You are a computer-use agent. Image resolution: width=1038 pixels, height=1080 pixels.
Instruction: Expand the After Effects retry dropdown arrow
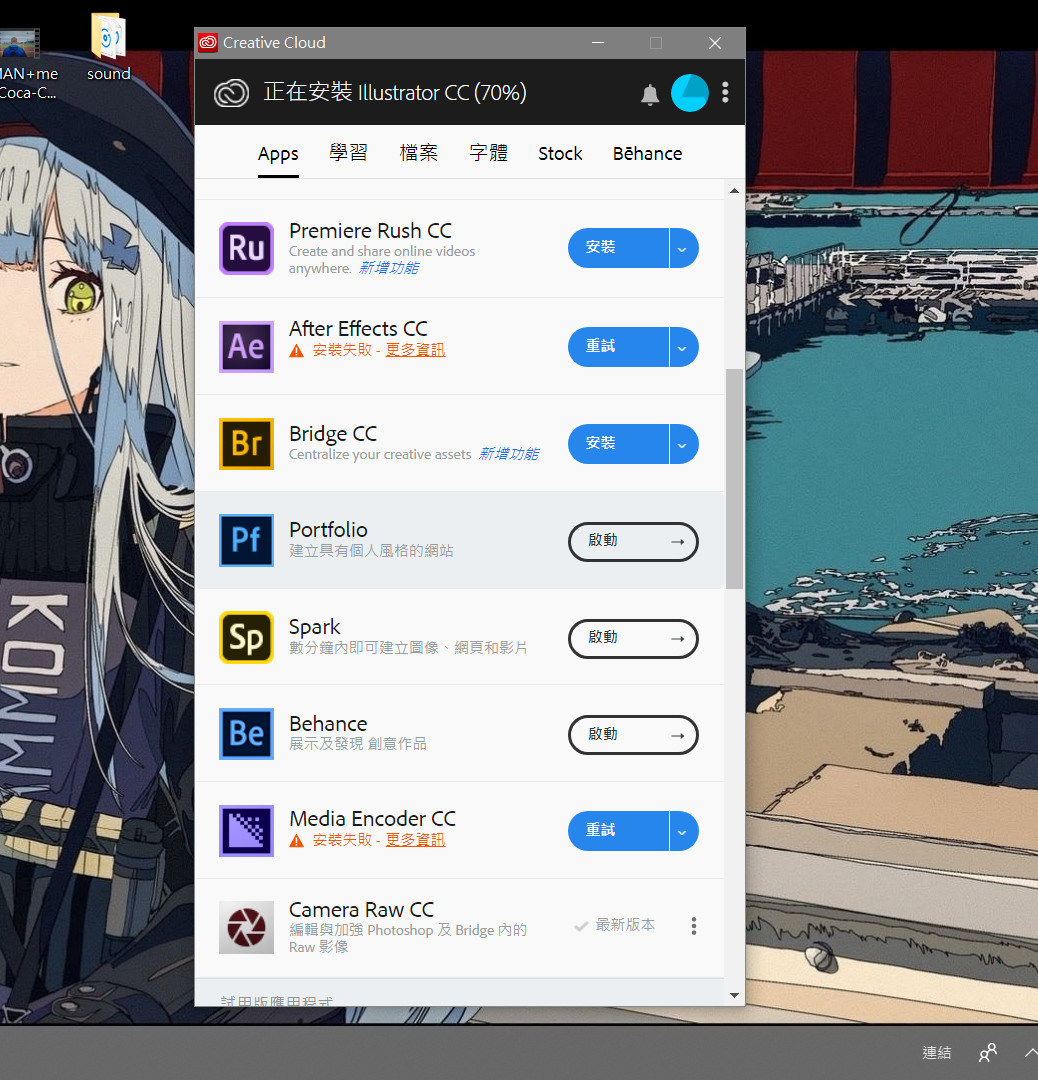pos(683,347)
